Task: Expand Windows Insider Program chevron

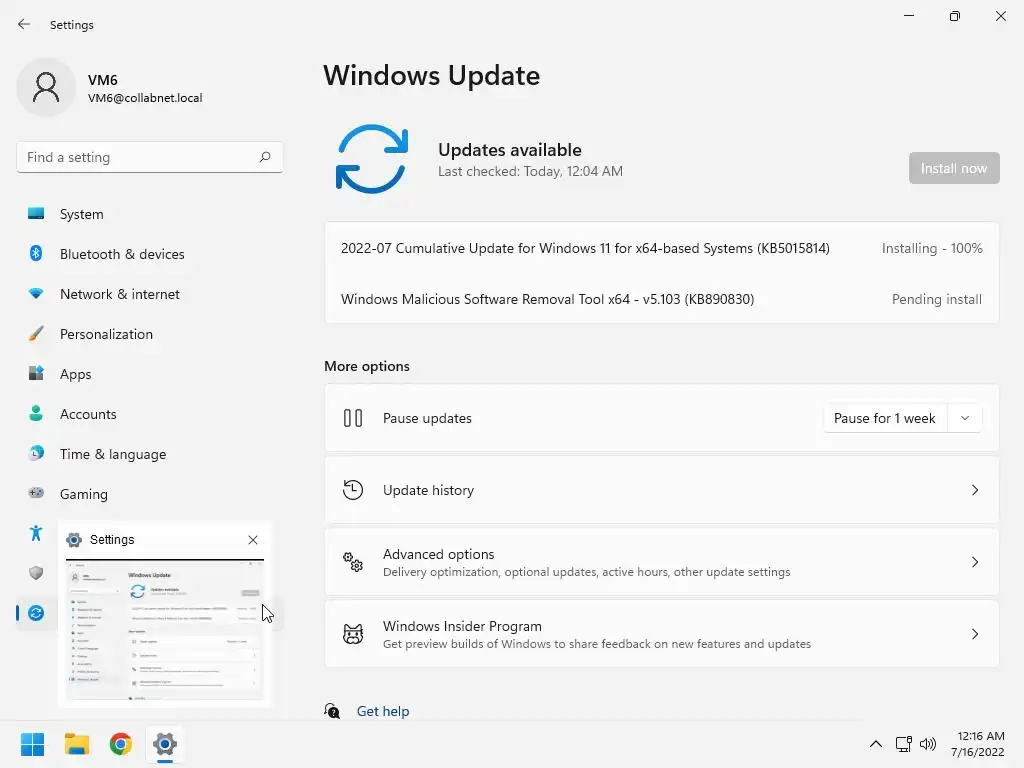Action: click(x=974, y=633)
